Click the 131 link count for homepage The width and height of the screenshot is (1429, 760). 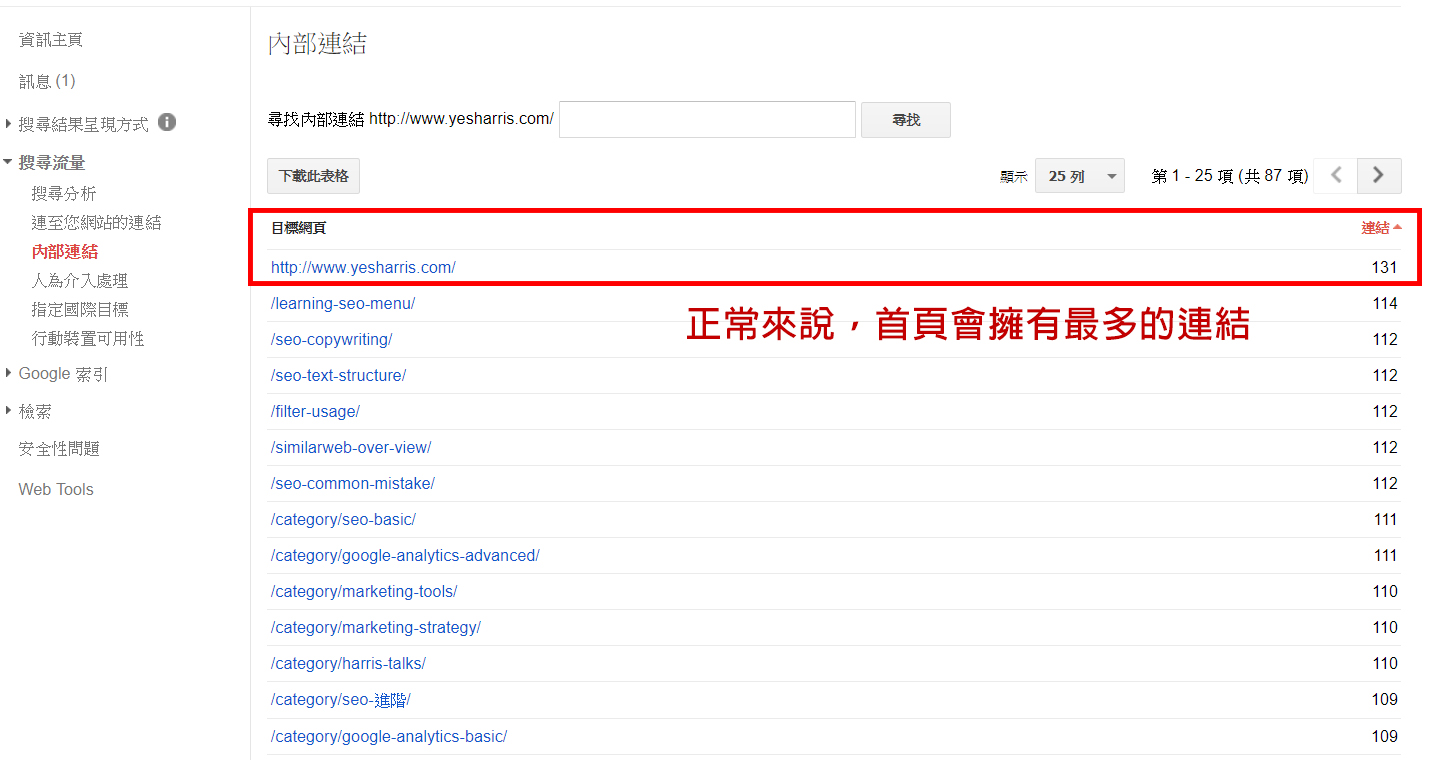1385,268
